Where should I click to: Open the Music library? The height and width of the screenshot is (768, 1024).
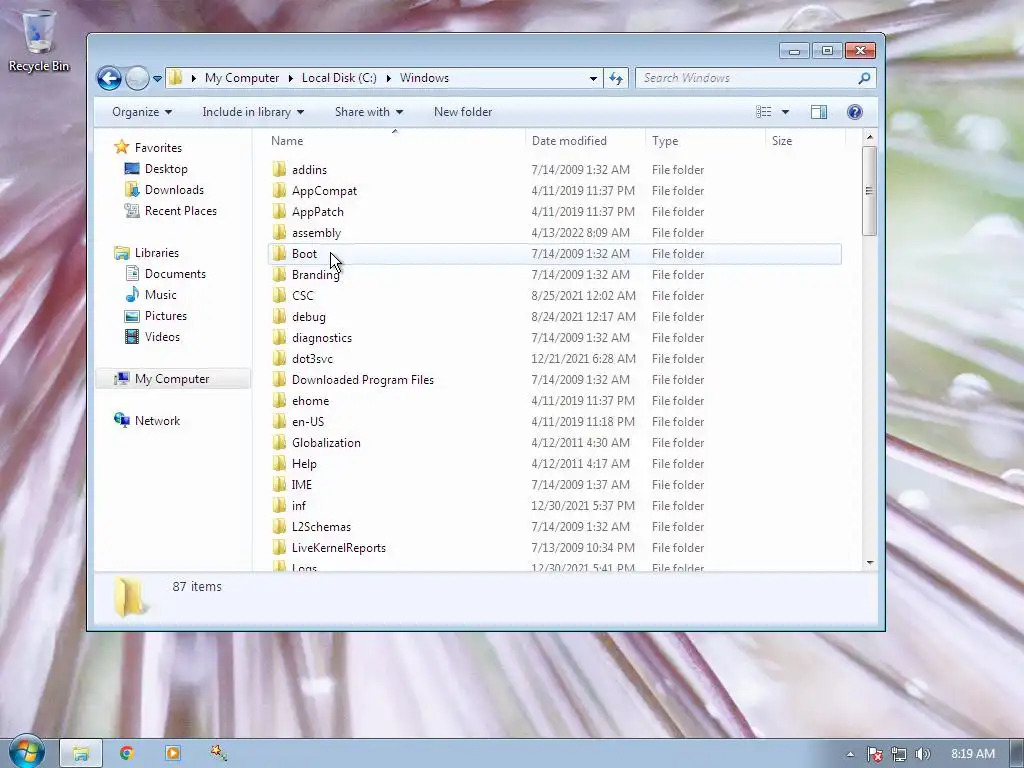(161, 295)
